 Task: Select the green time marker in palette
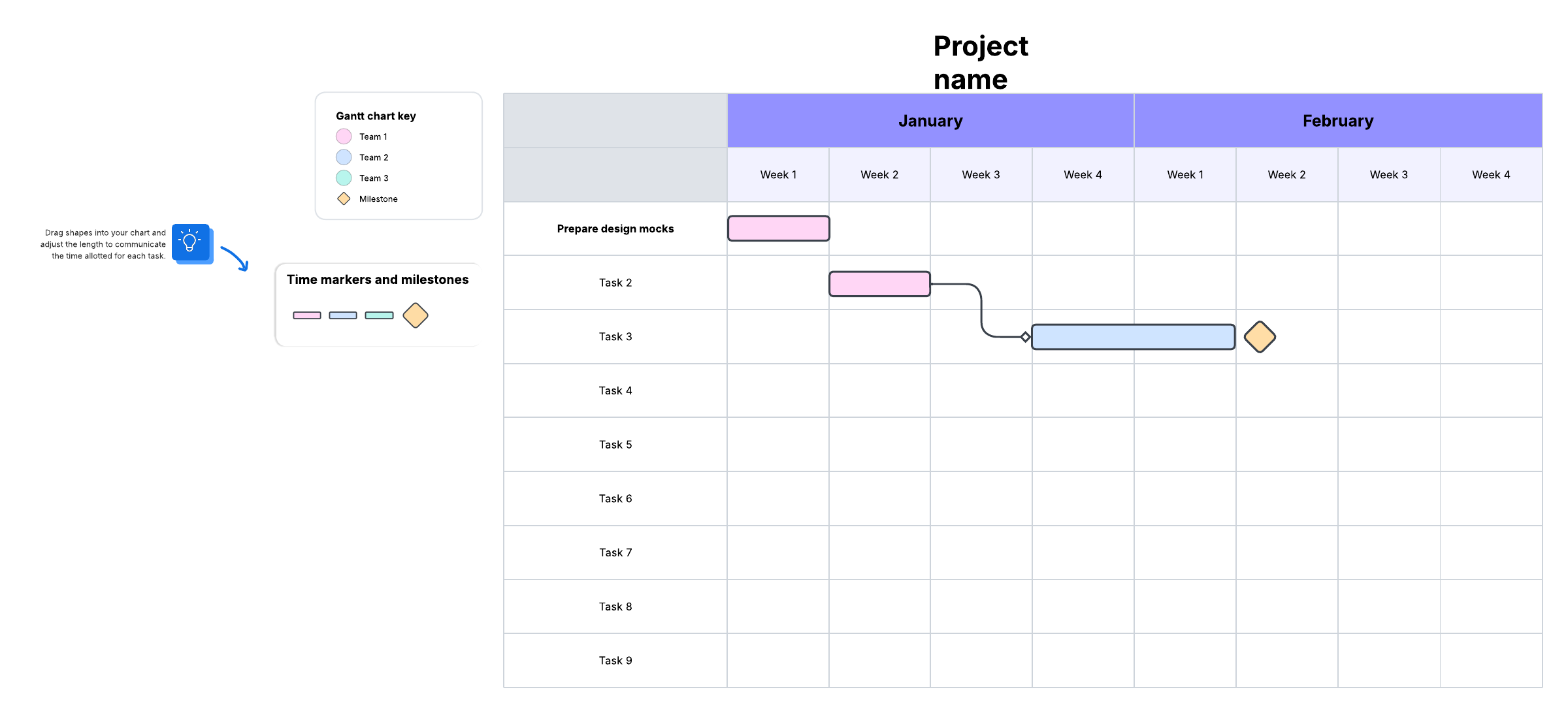click(x=379, y=315)
